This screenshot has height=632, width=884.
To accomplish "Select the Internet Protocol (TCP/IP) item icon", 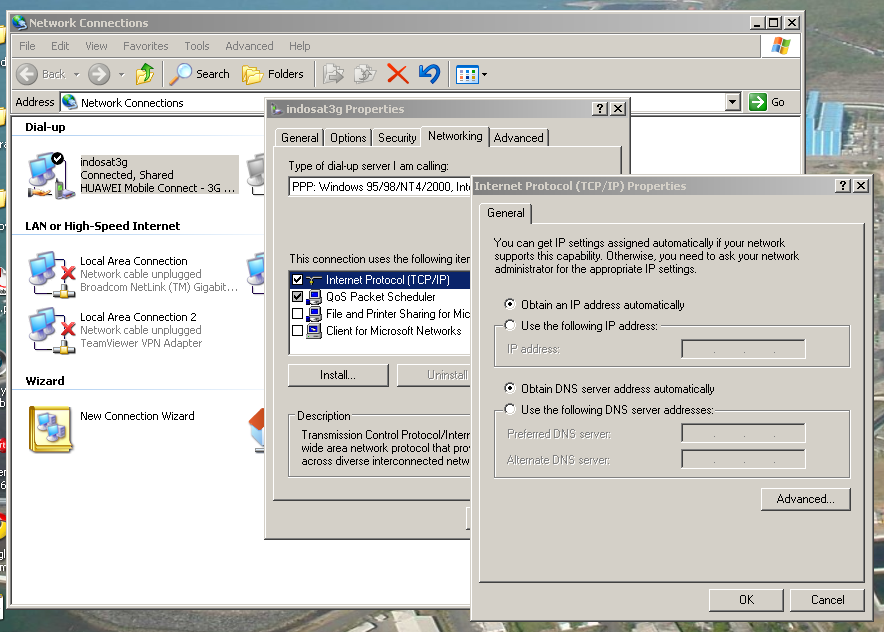I will point(314,280).
